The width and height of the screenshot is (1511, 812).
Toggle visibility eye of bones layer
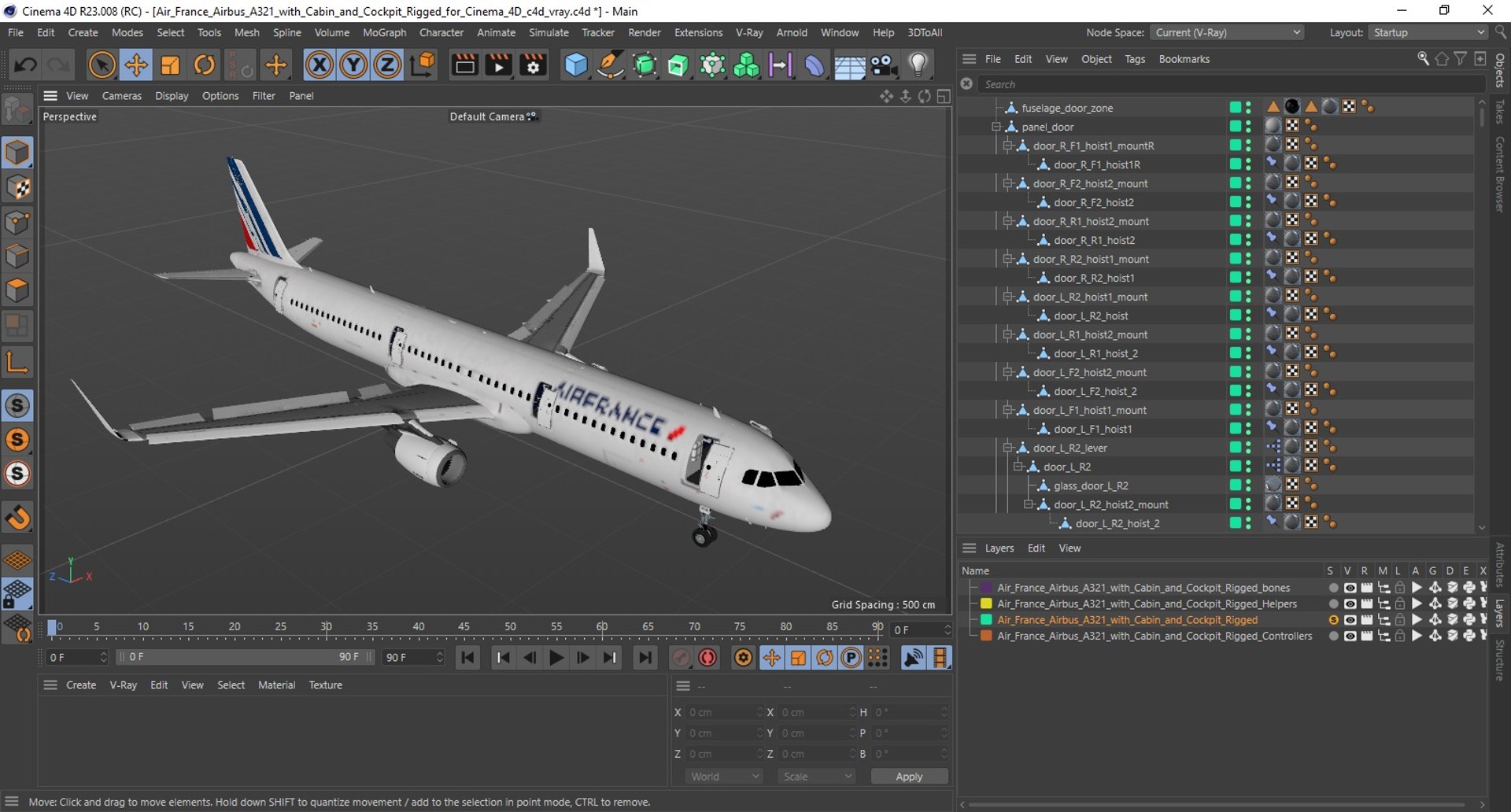click(1350, 588)
